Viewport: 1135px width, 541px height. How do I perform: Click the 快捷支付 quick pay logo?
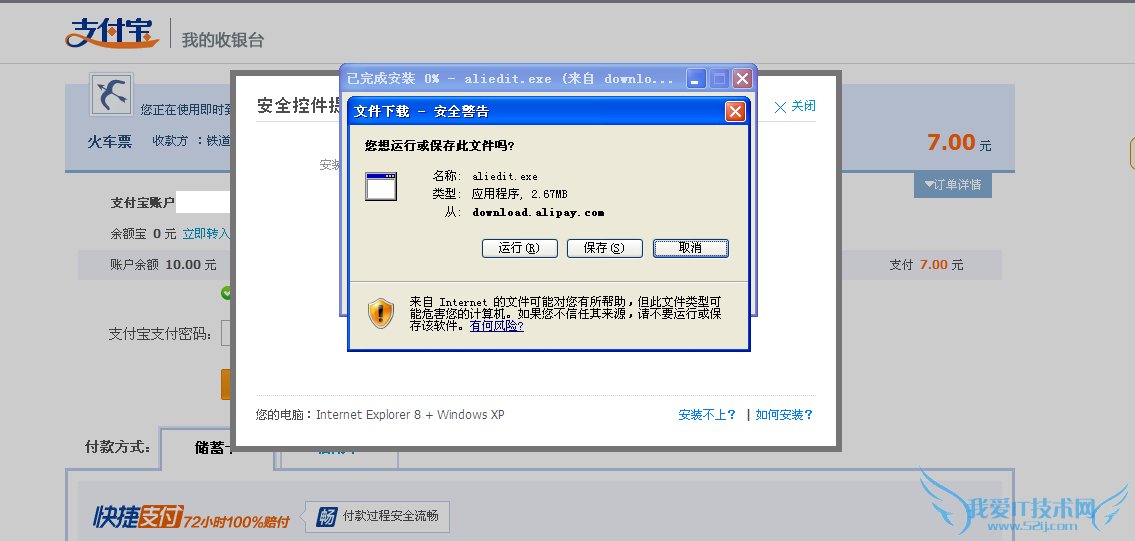click(x=138, y=516)
